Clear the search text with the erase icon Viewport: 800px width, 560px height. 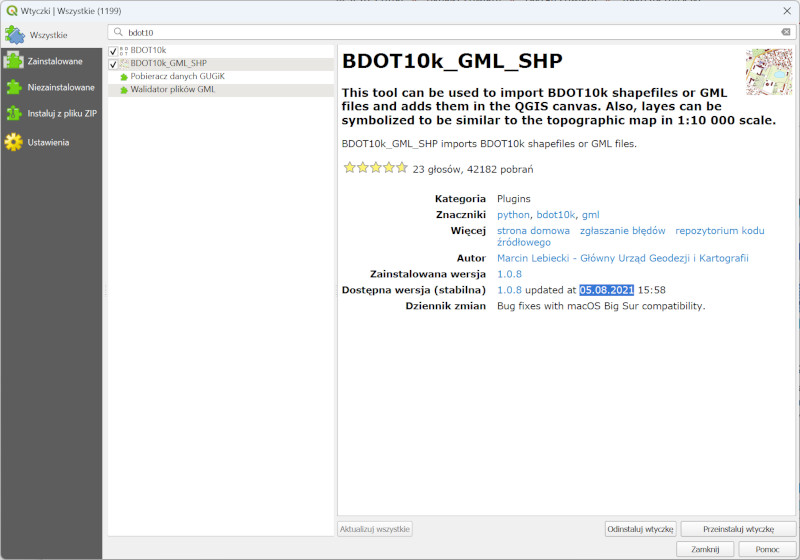(786, 32)
